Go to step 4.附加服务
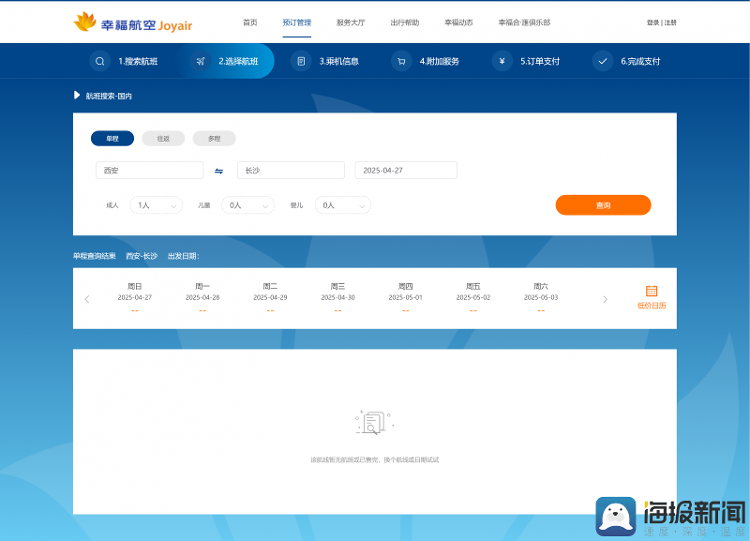Image resolution: width=750 pixels, height=541 pixels. tap(440, 61)
